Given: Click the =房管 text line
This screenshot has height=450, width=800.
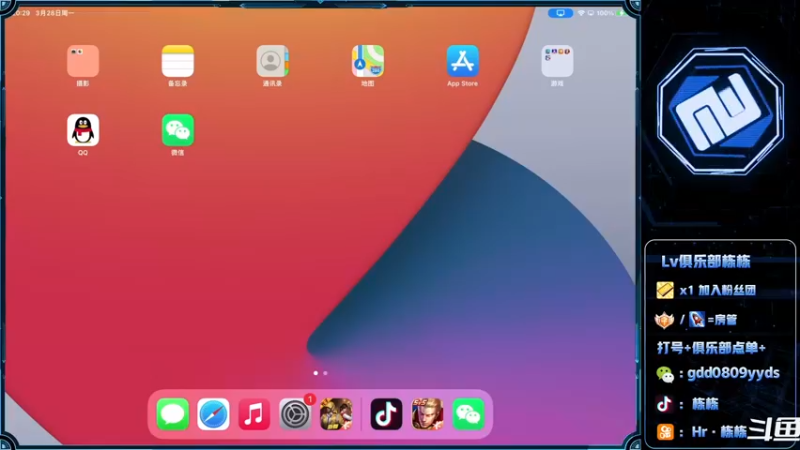Looking at the screenshot, I should (x=722, y=320).
